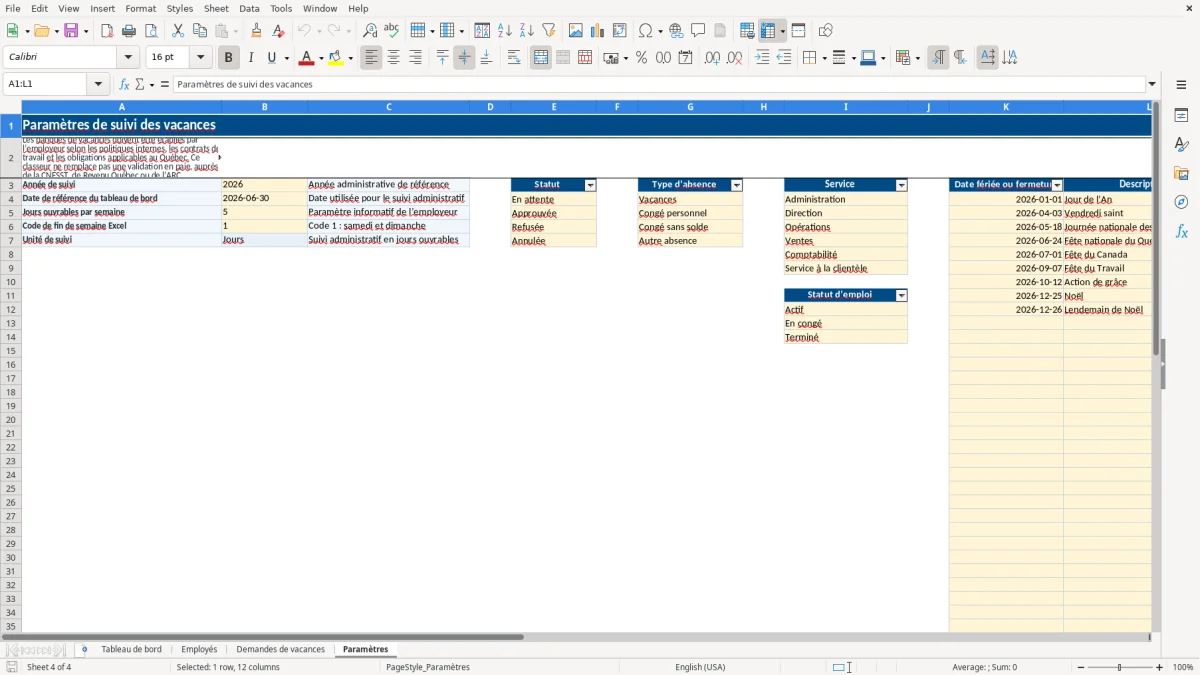
Task: Click the Export as PDF icon
Action: [x=107, y=31]
